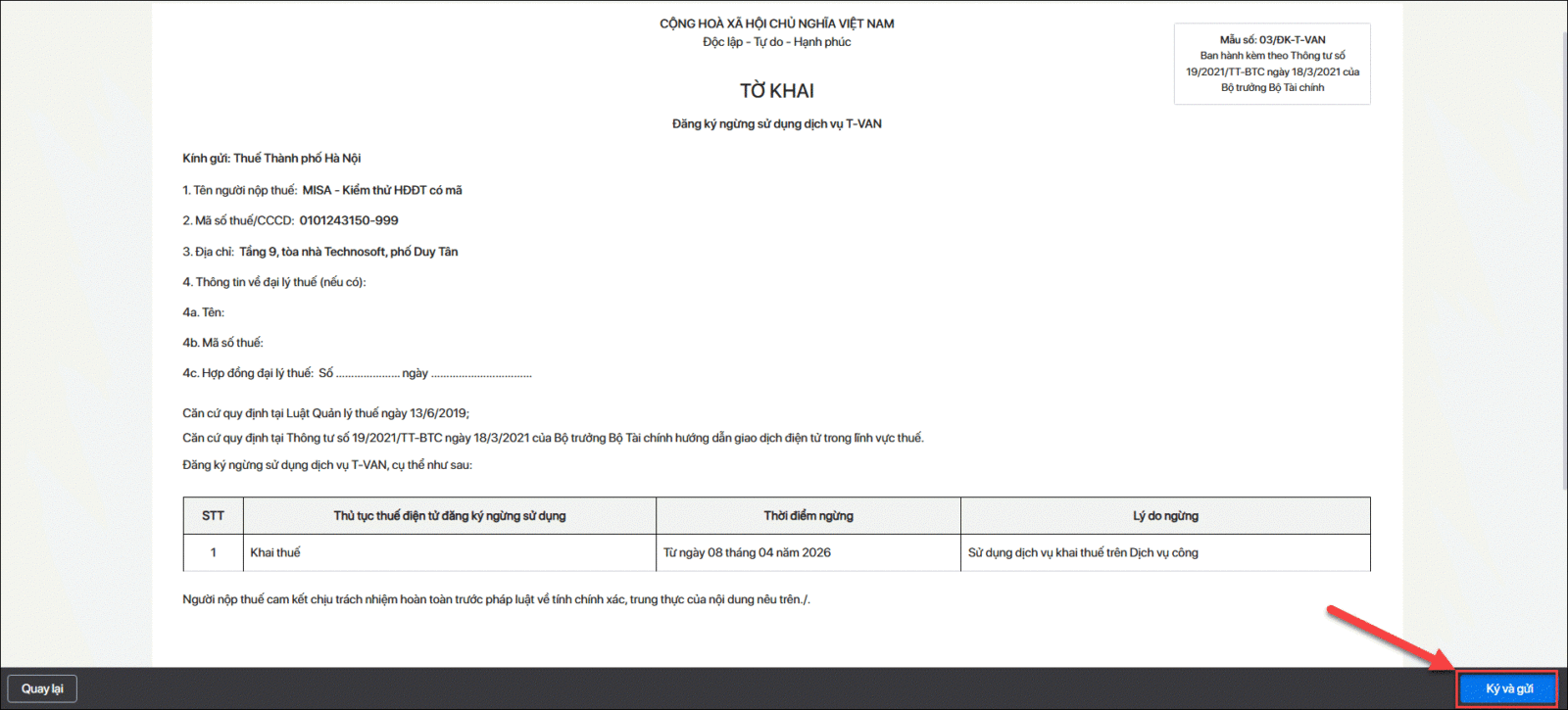The width and height of the screenshot is (1568, 710).
Task: Click the "Thời điểm ngừng" column header
Action: click(808, 516)
